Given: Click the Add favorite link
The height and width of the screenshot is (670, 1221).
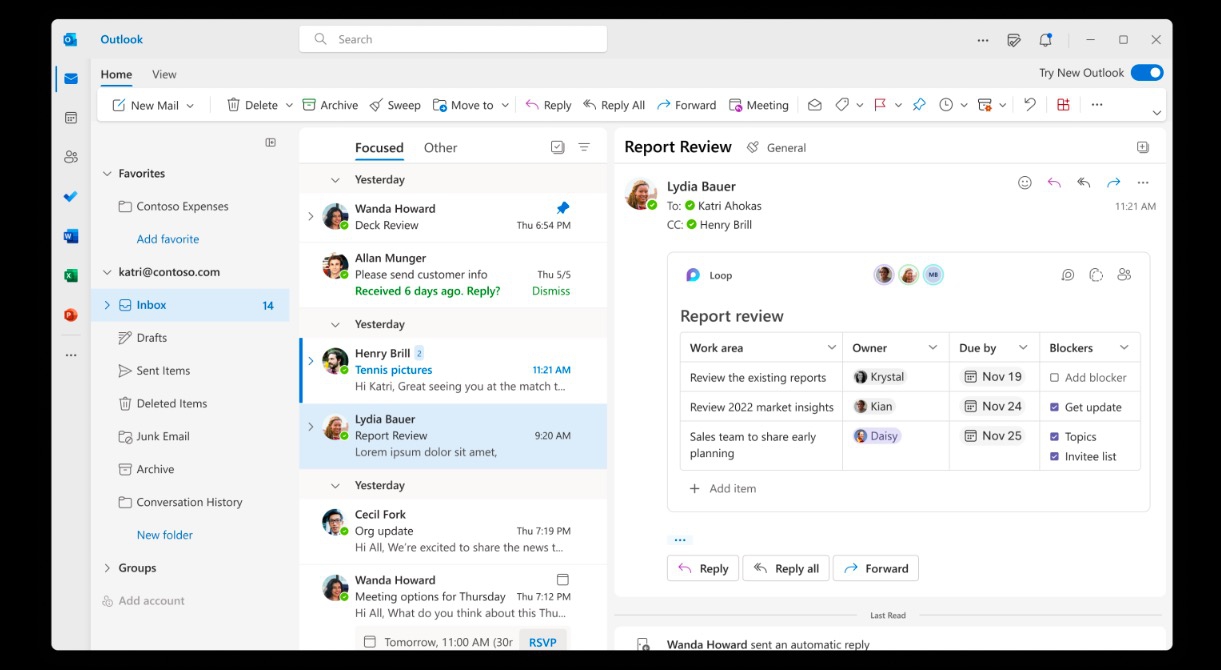Looking at the screenshot, I should click(168, 239).
